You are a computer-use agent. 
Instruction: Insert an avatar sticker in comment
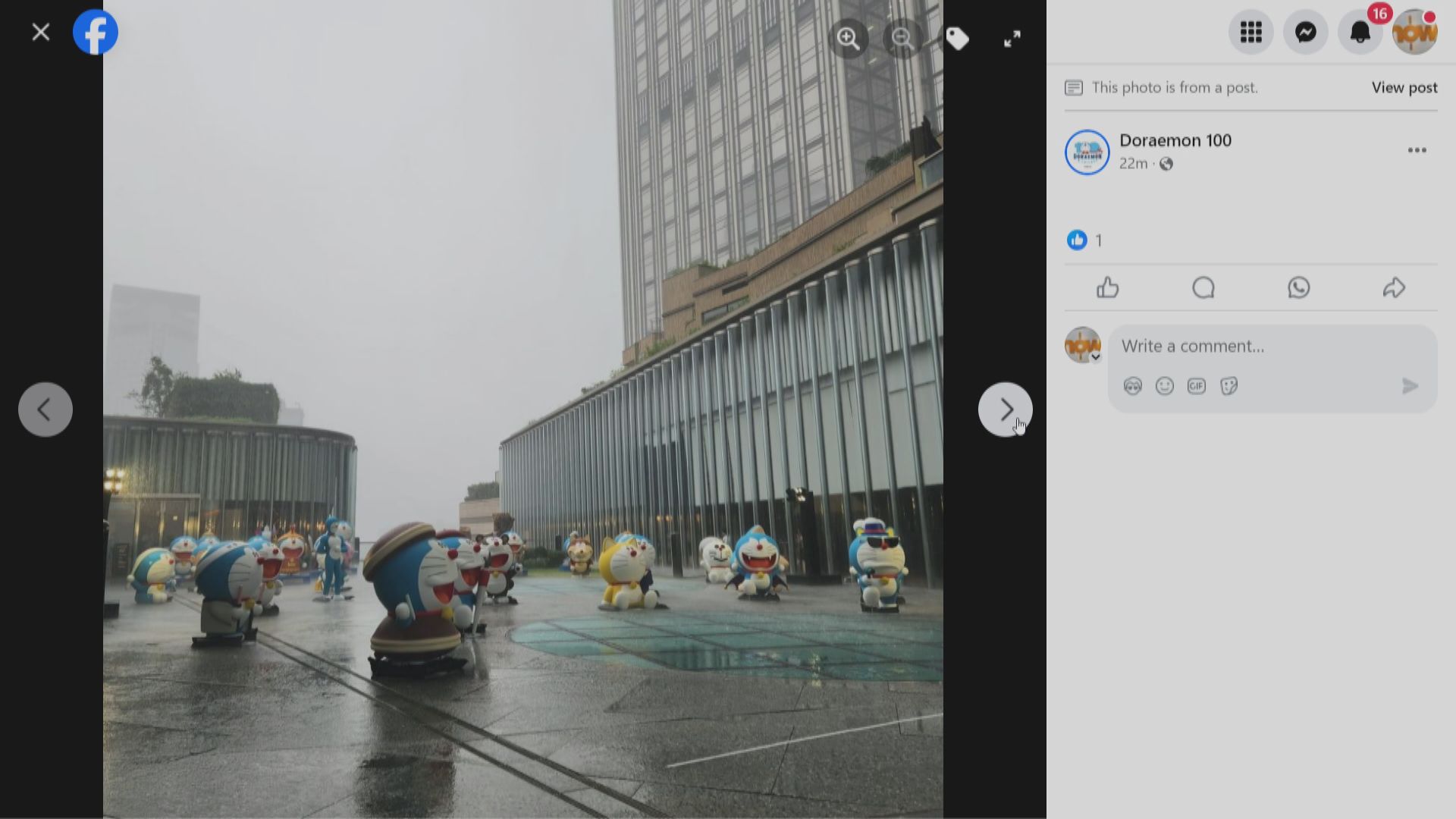pyautogui.click(x=1133, y=386)
